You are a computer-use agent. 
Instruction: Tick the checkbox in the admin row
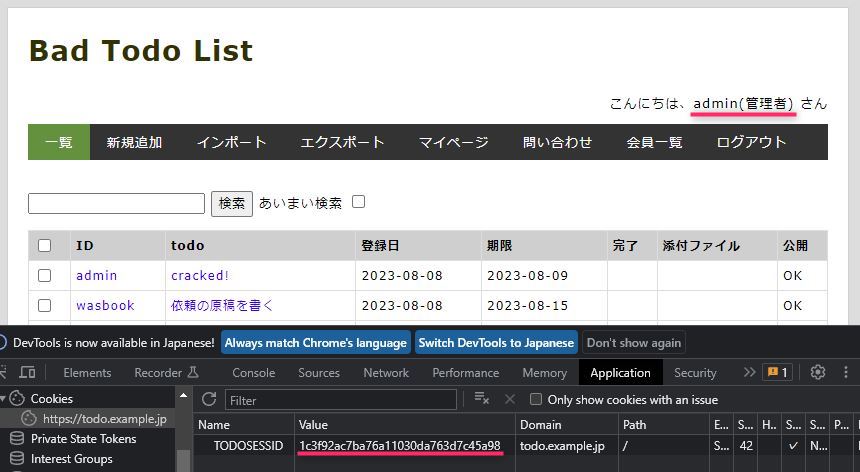point(44,275)
